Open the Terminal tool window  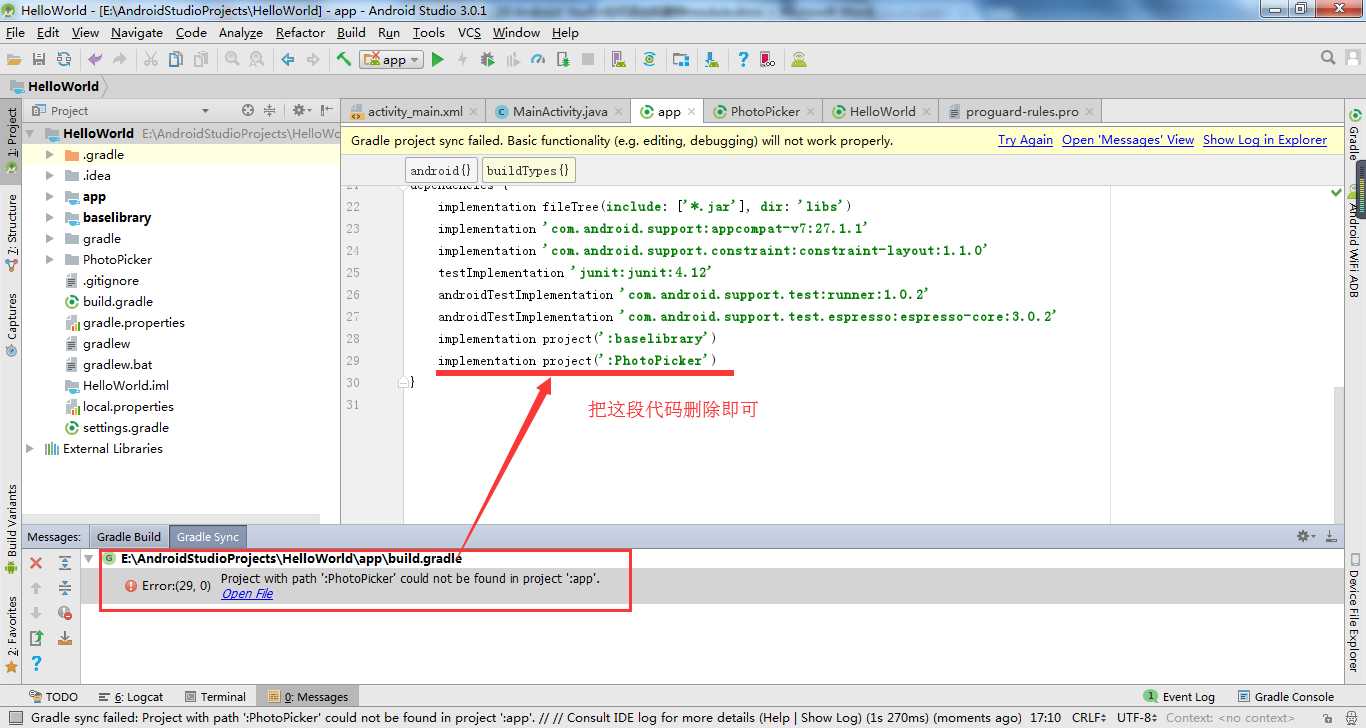(x=214, y=697)
